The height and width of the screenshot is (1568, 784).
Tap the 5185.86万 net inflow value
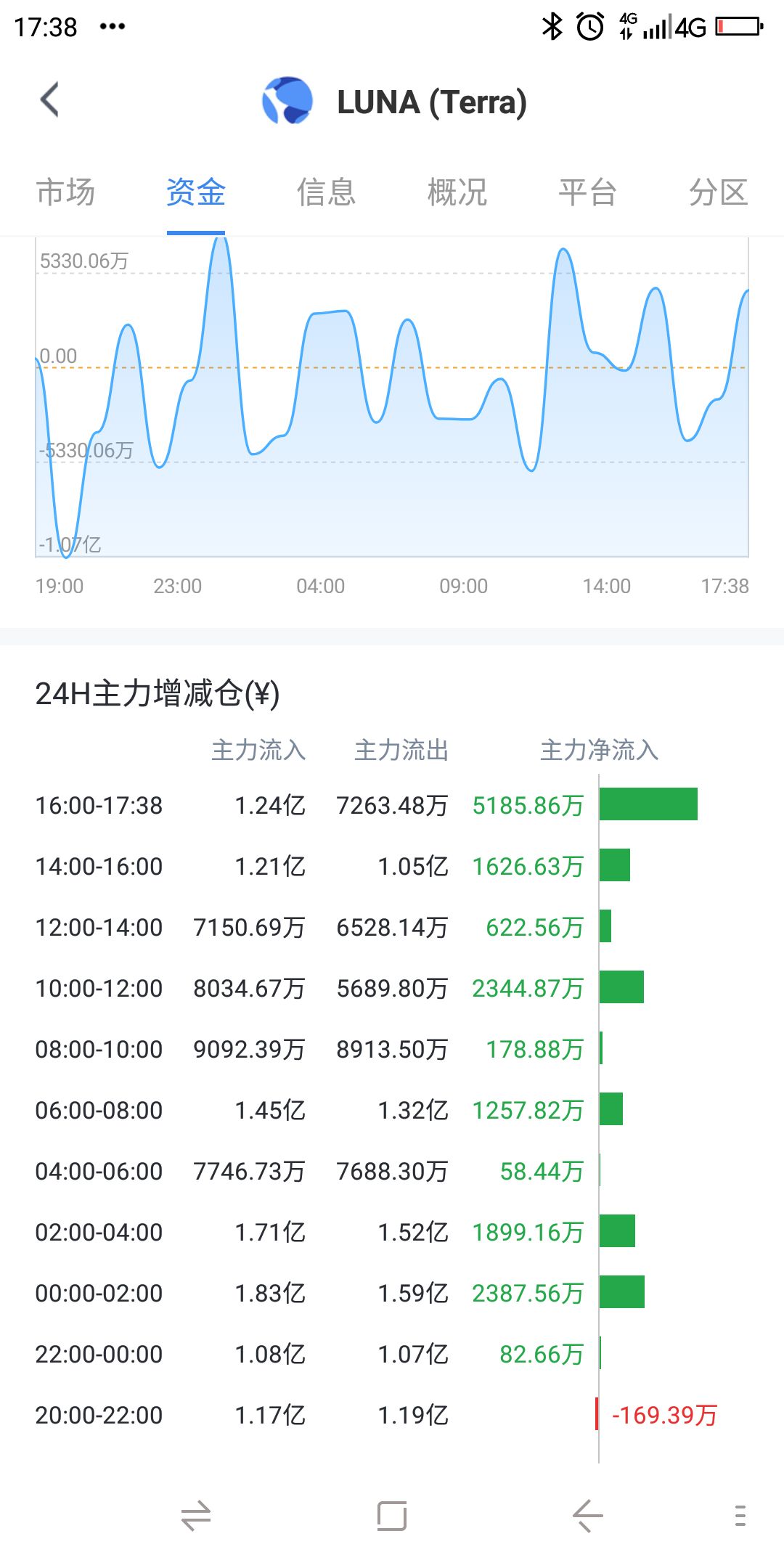pos(528,805)
